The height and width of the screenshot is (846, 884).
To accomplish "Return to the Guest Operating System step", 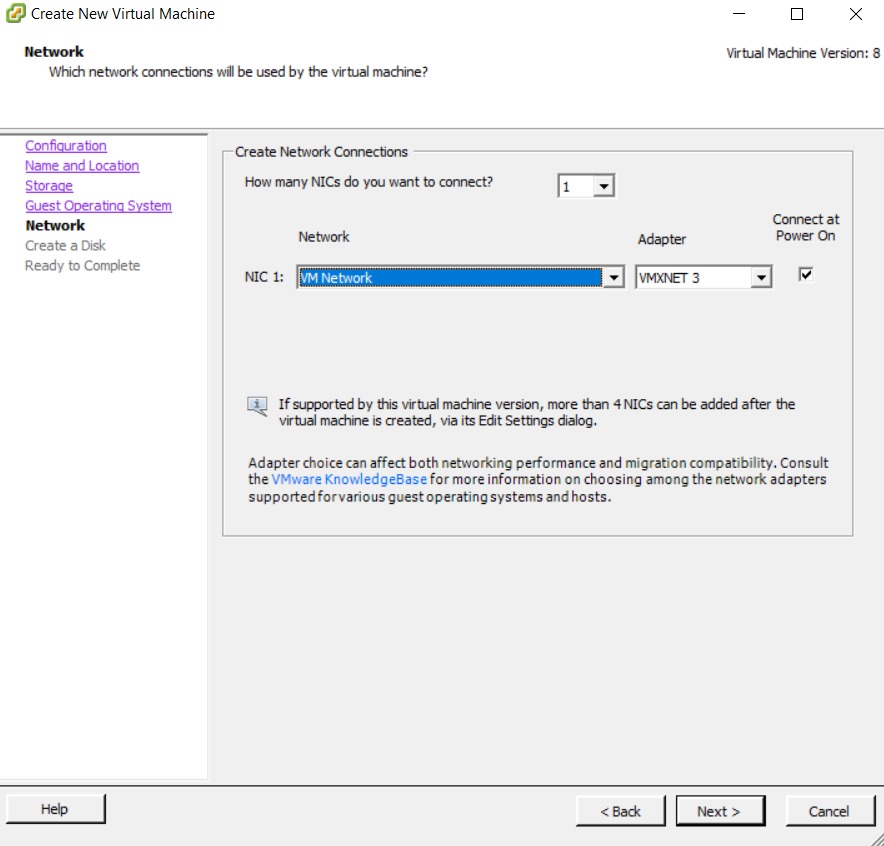I will [x=98, y=206].
